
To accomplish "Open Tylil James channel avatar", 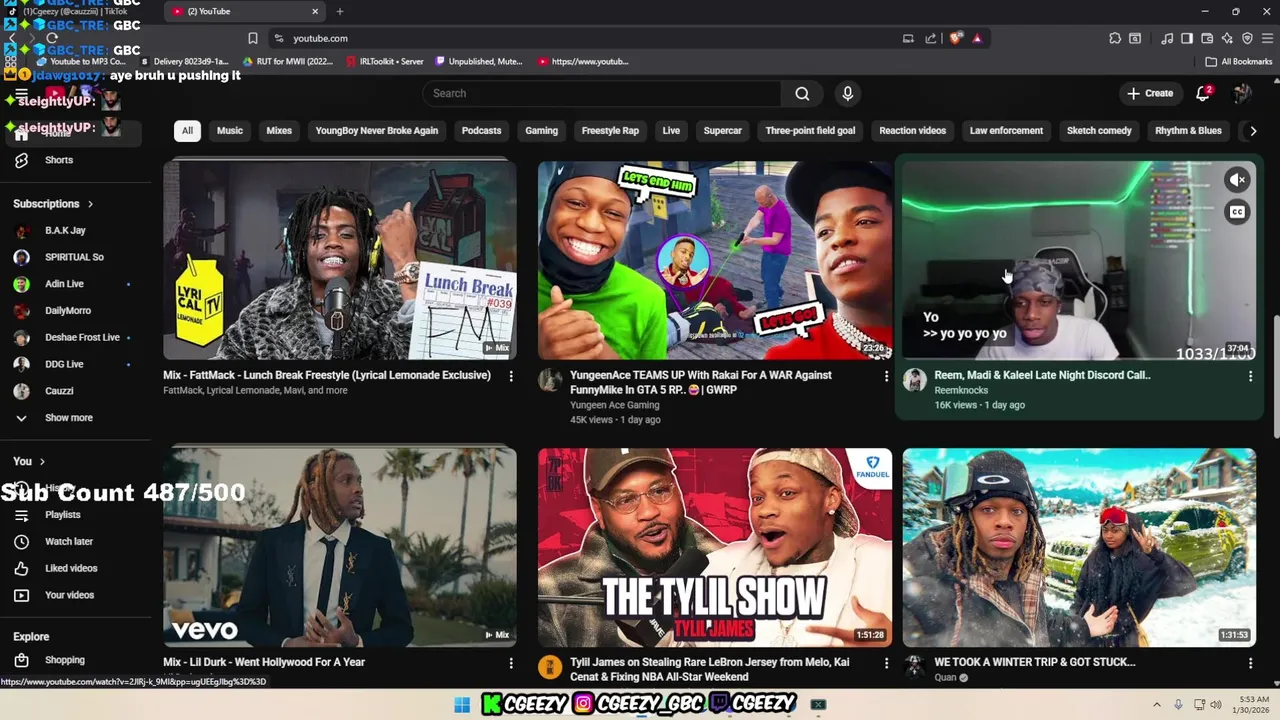I will tap(549, 667).
